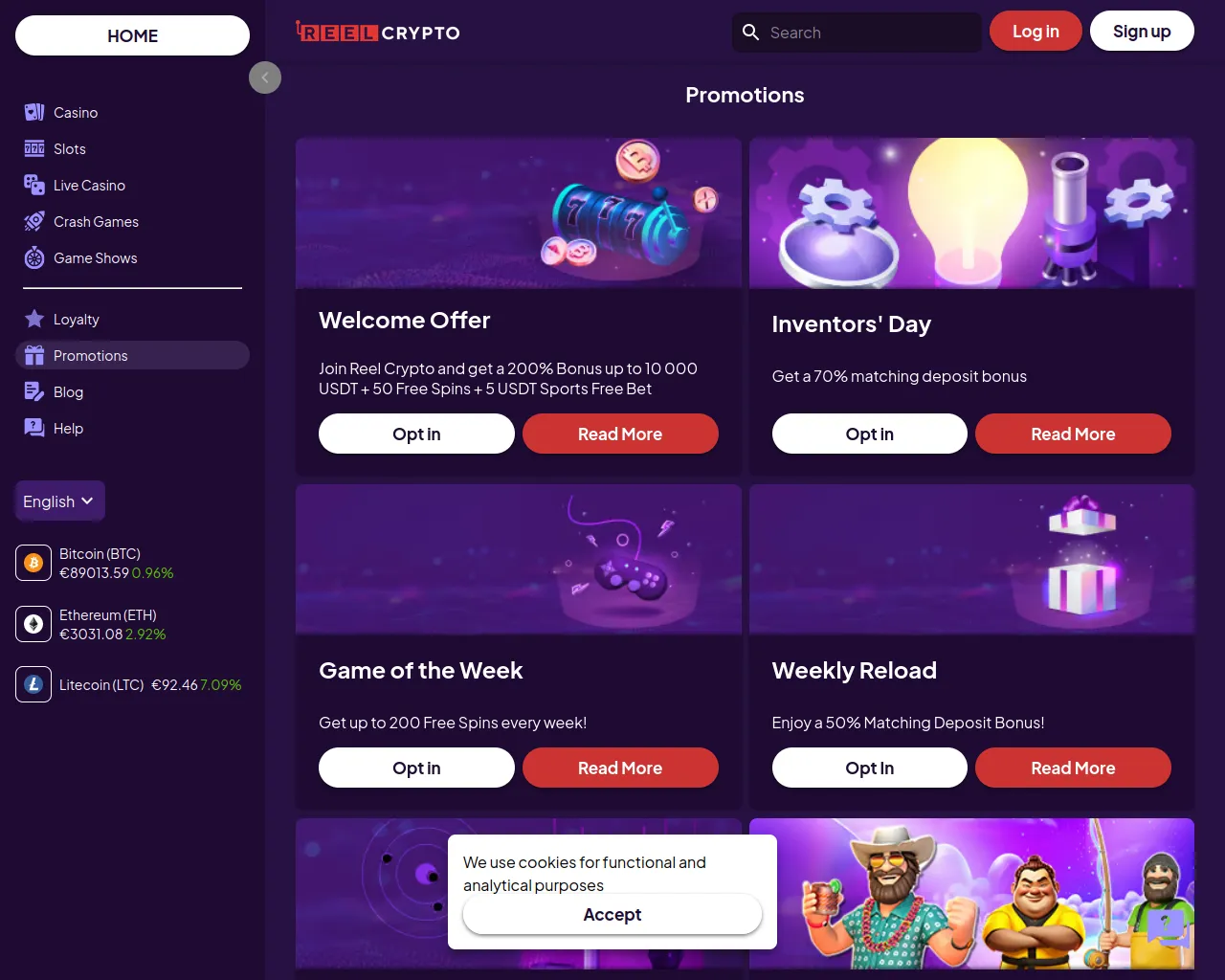The height and width of the screenshot is (980, 1225).
Task: Open the Promotions menu item
Action: (132, 356)
